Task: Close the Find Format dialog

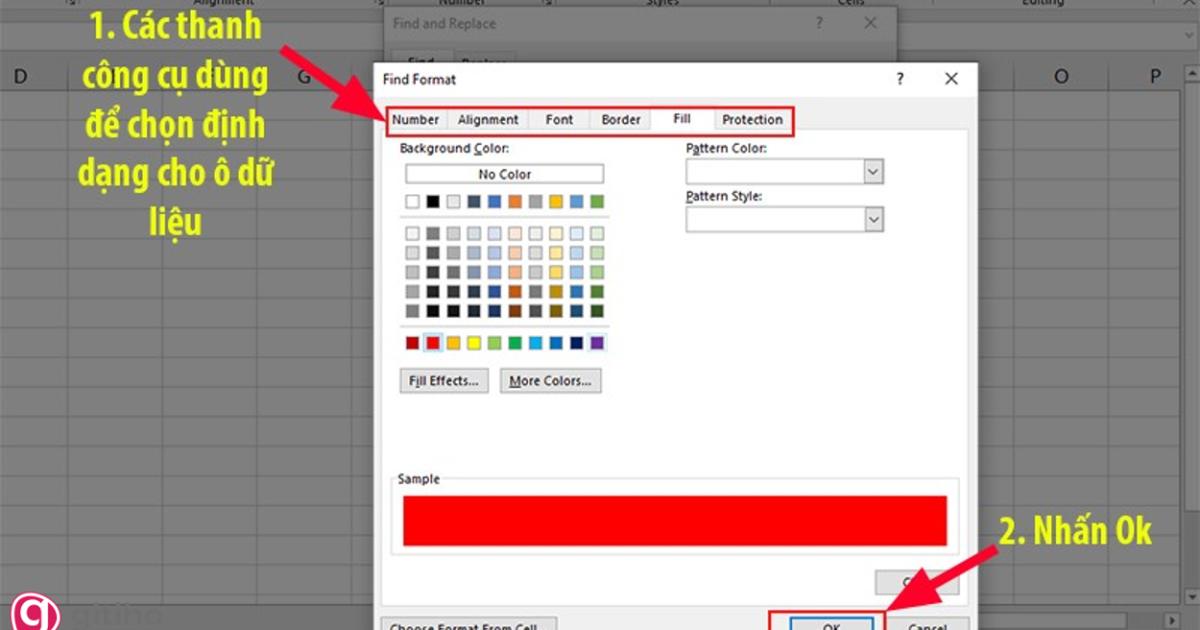Action: pyautogui.click(x=951, y=79)
